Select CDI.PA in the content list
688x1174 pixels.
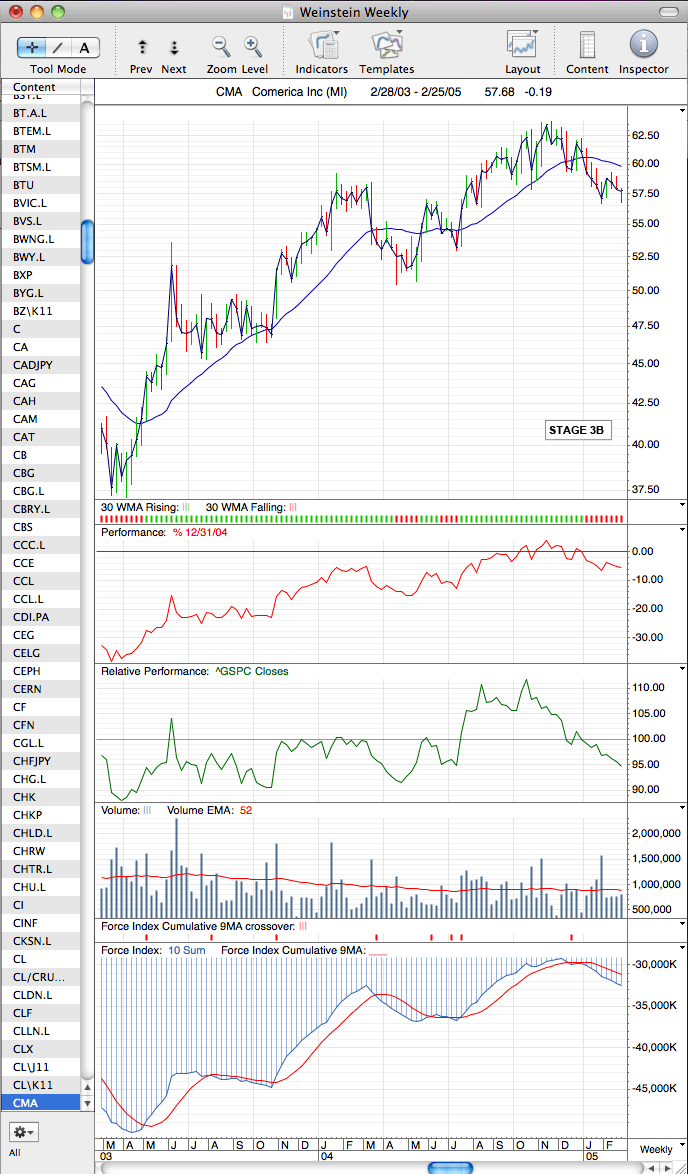click(40, 617)
